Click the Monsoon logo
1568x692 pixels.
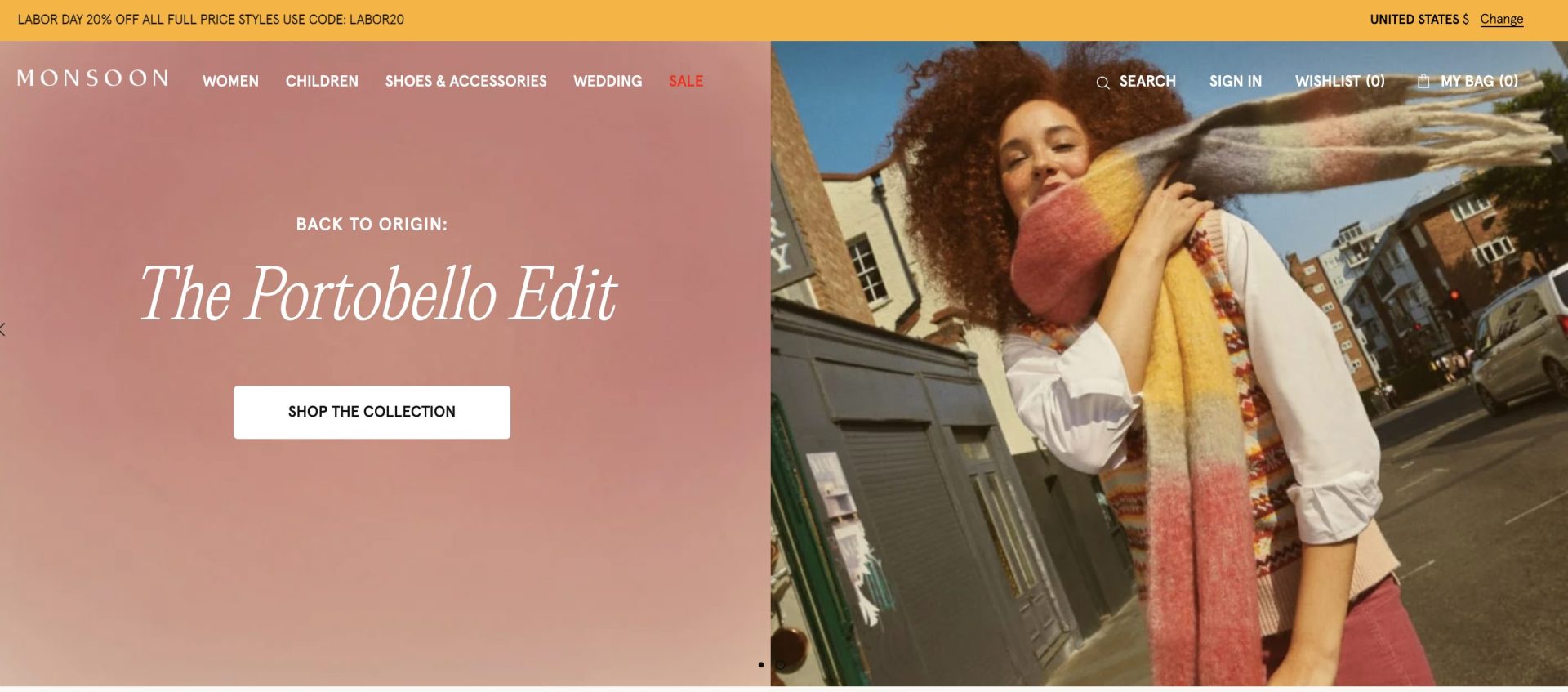pos(93,78)
